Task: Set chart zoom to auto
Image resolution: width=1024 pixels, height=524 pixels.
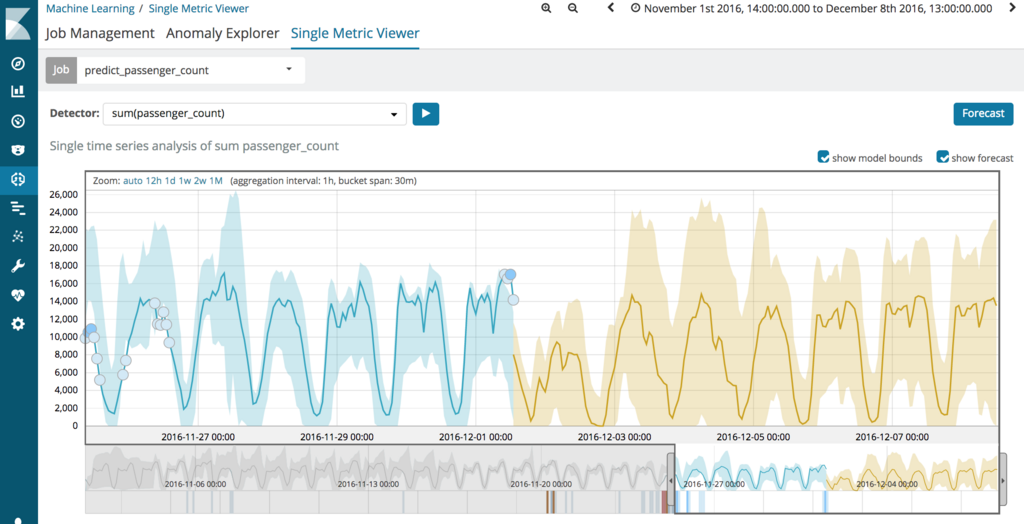Action: click(x=133, y=180)
